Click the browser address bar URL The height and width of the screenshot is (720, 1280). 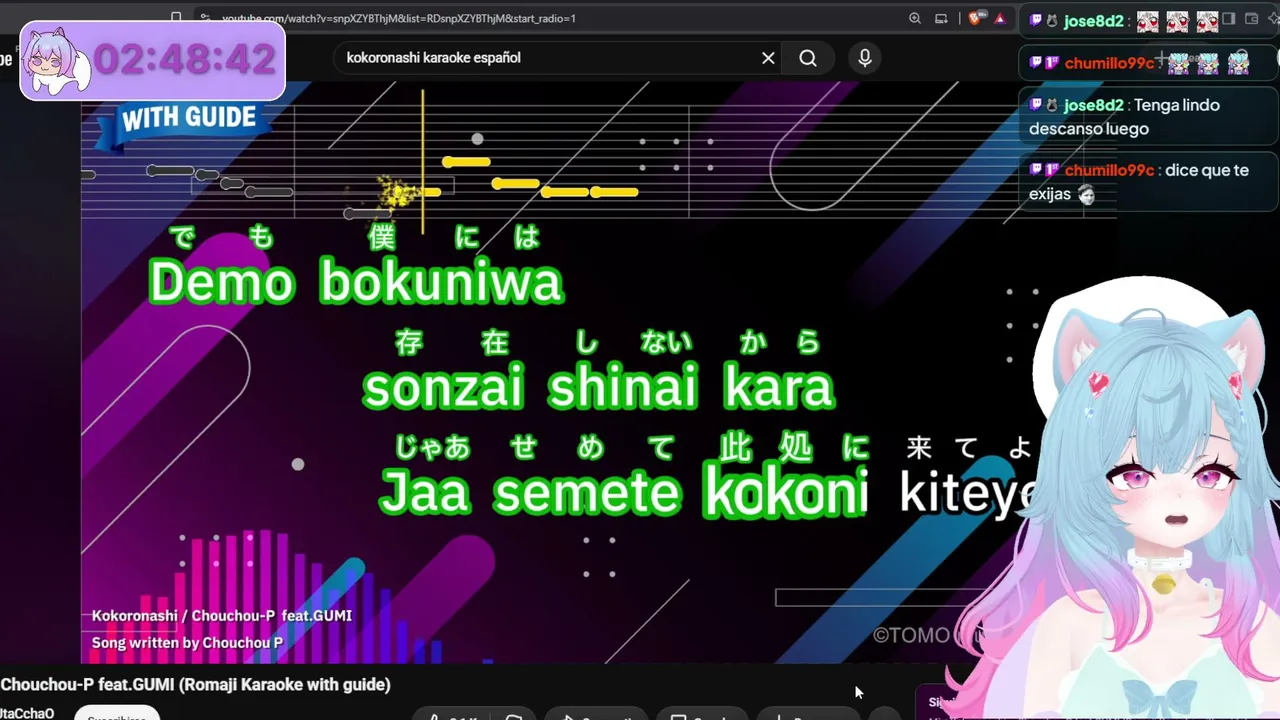click(398, 18)
